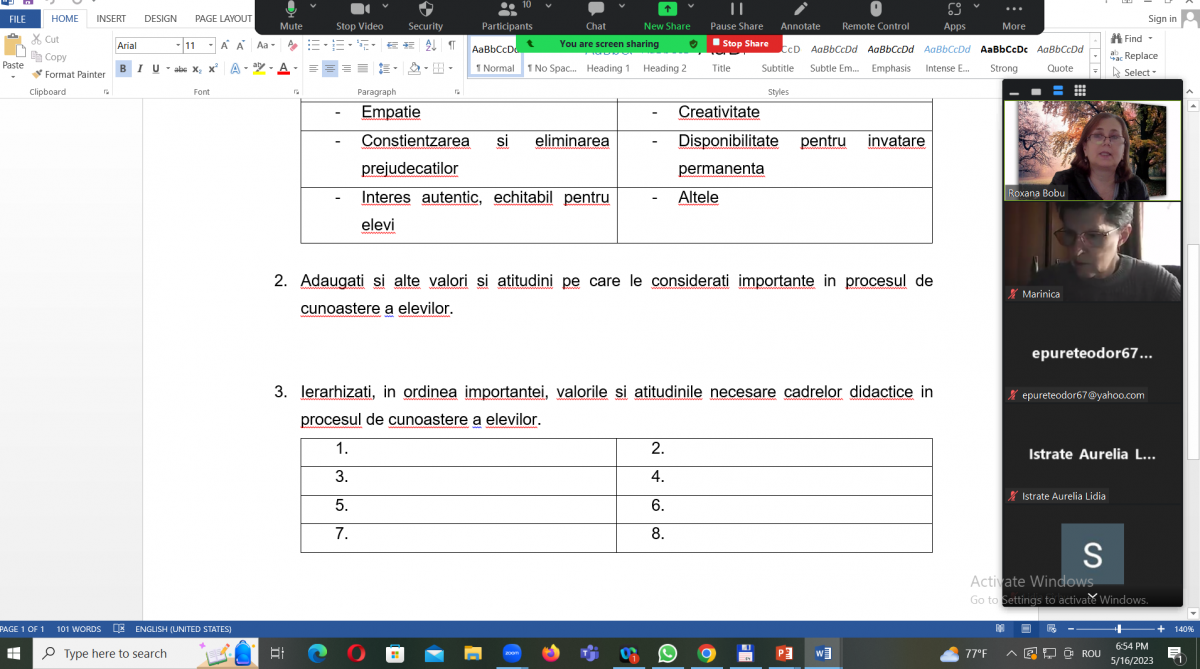Justify the paragraph text
Image resolution: width=1200 pixels, height=669 pixels.
click(x=361, y=69)
